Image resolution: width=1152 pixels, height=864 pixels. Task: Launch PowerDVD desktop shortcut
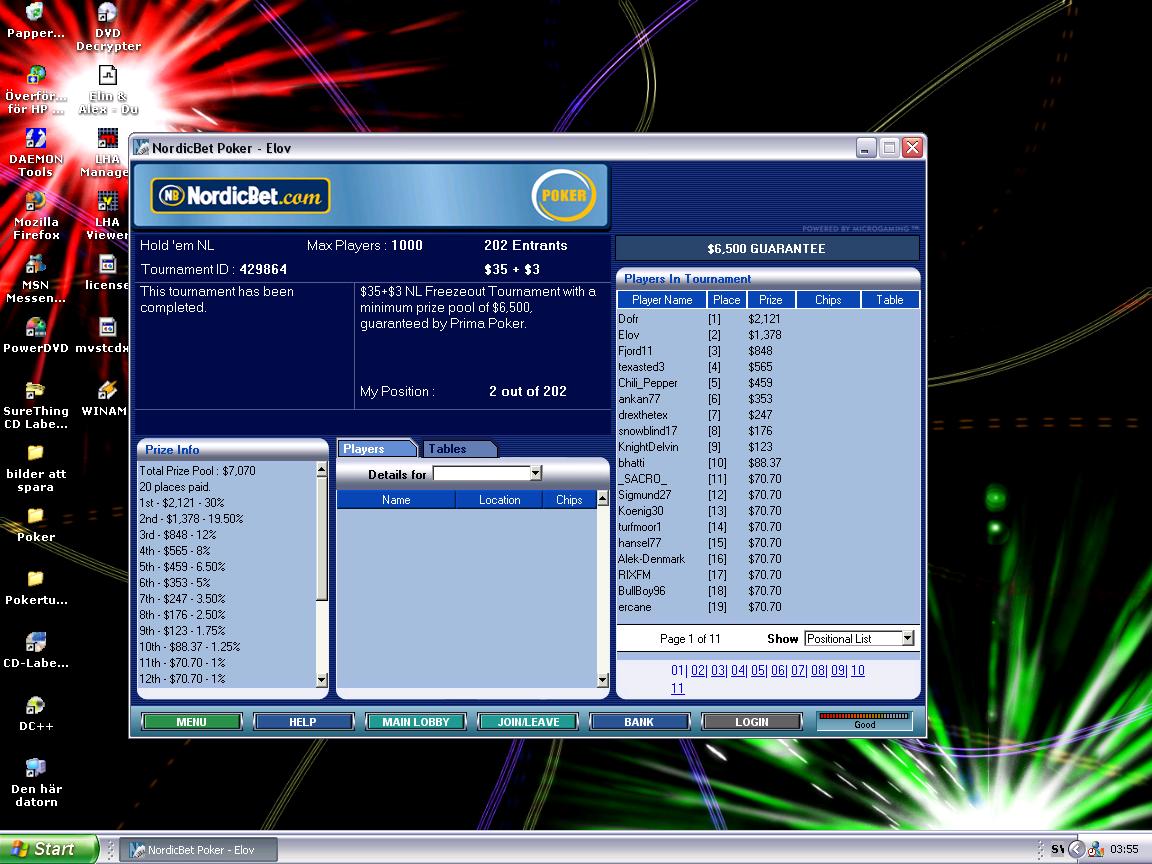[35, 336]
